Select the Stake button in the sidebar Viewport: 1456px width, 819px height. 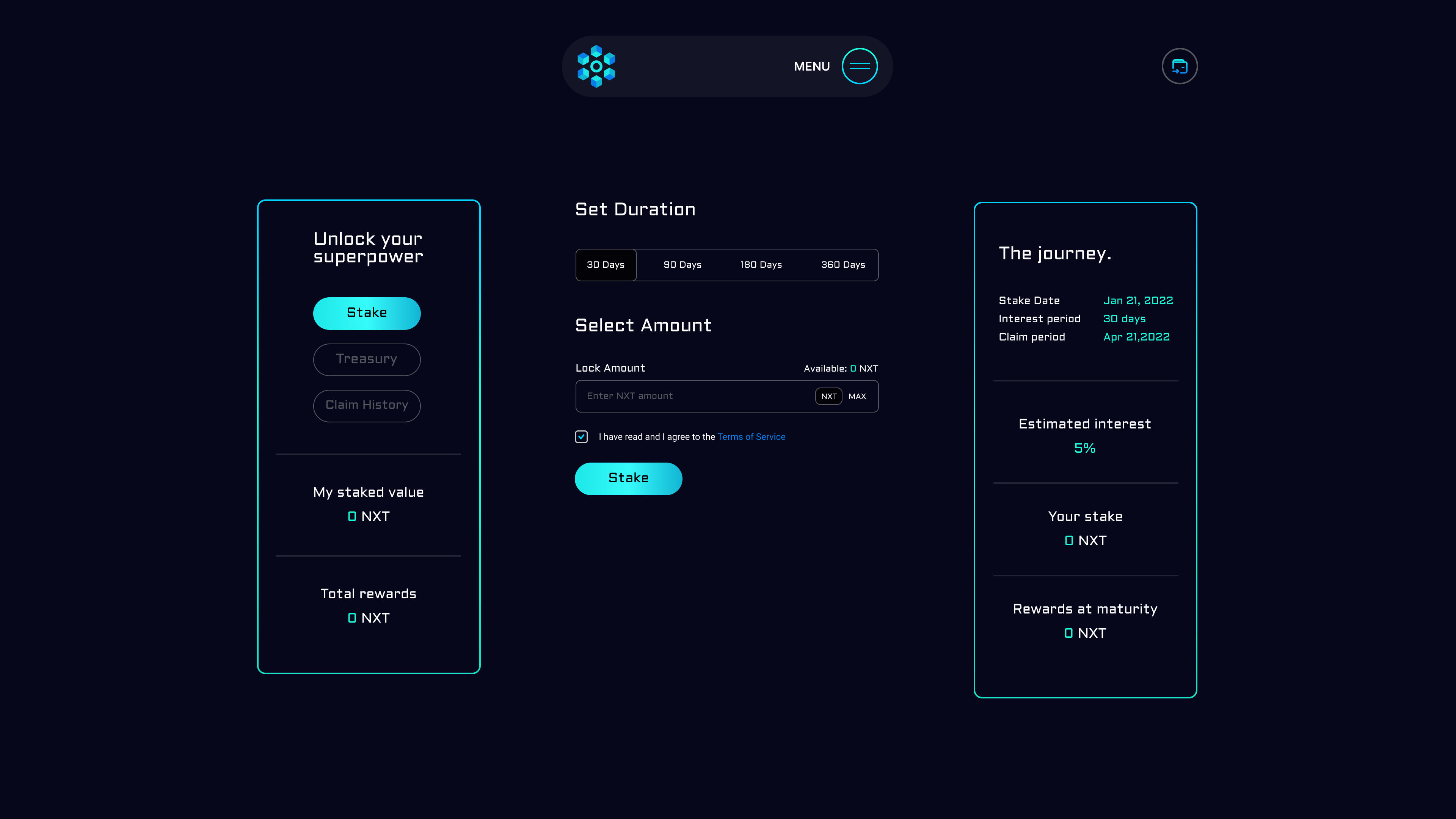(366, 313)
